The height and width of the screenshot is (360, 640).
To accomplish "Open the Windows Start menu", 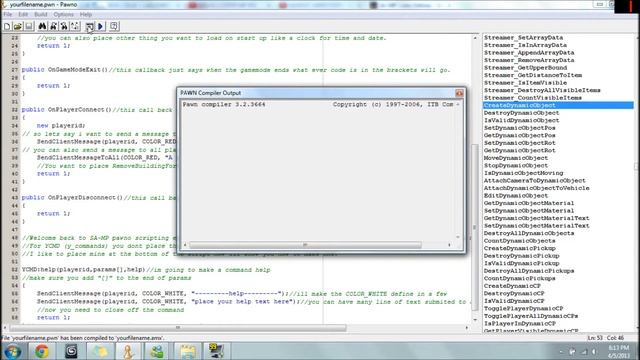I will tap(13, 351).
